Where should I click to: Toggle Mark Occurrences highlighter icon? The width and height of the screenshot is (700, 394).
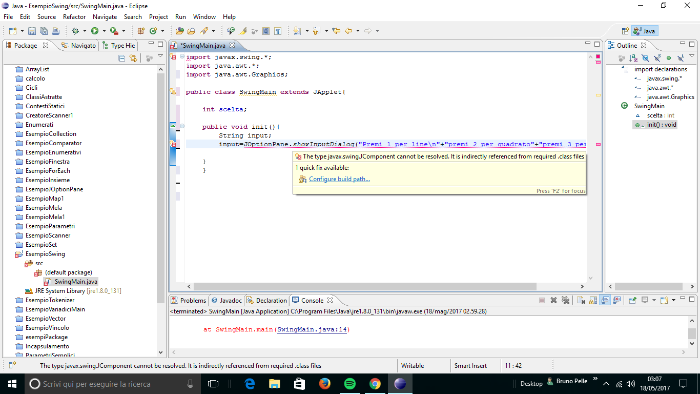243,31
